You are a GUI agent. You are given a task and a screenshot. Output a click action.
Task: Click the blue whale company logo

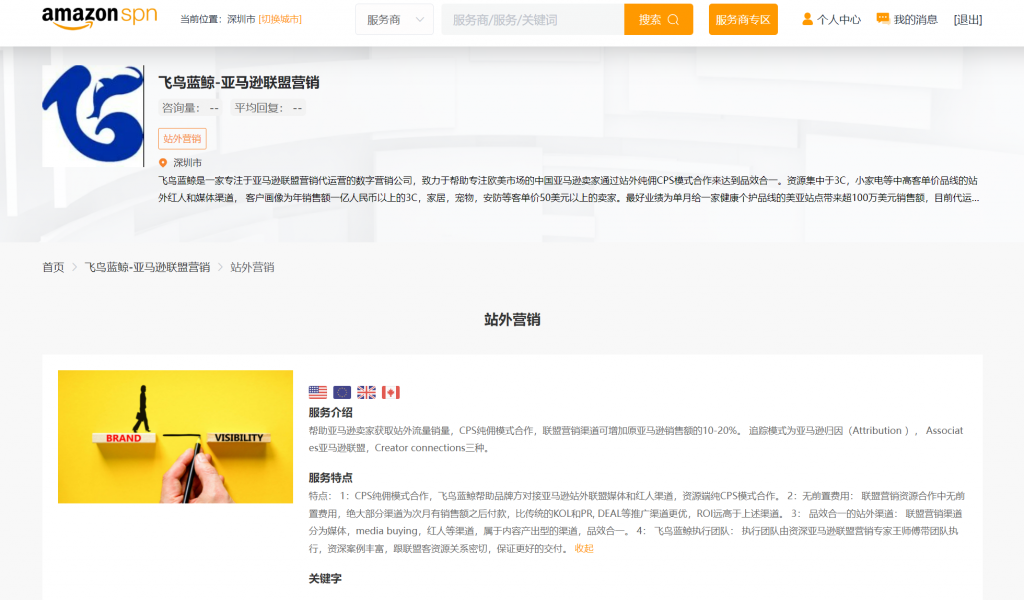pyautogui.click(x=93, y=115)
